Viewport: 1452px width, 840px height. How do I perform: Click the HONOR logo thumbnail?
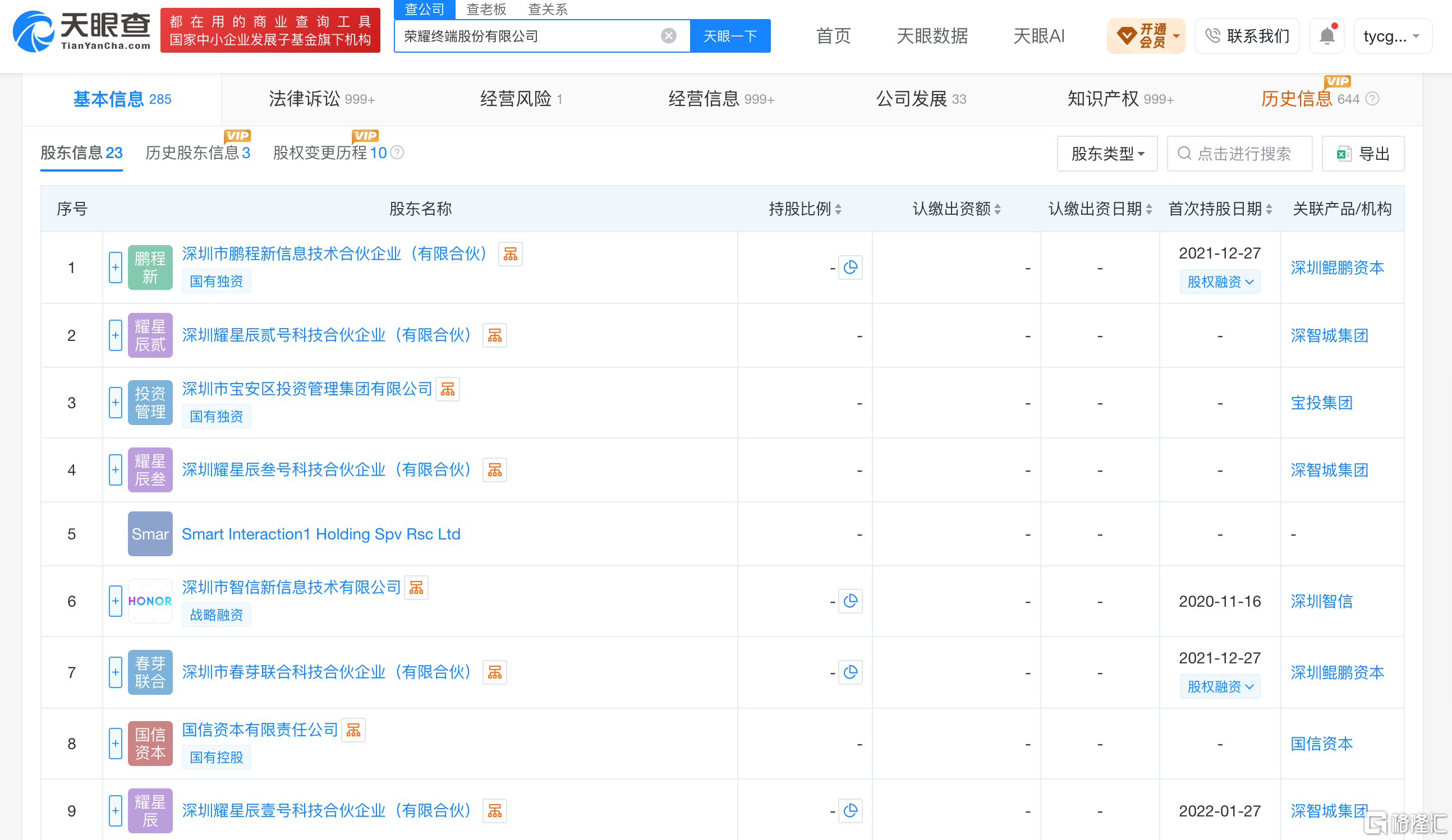pos(150,602)
